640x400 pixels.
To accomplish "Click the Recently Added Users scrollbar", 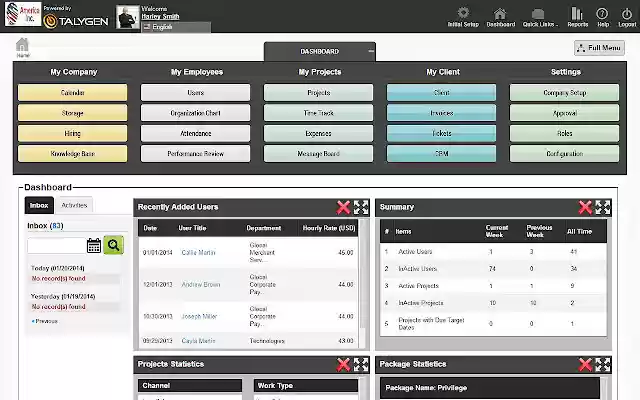I will pos(362,284).
